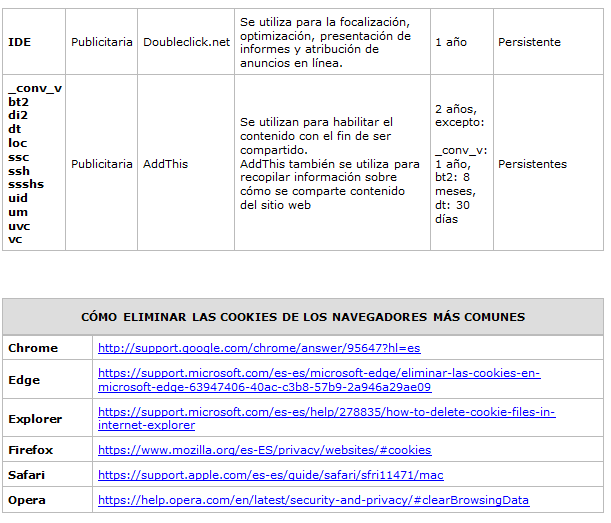Click the '_conv_v' cookie name in the list
611x523 pixels.
pos(35,88)
